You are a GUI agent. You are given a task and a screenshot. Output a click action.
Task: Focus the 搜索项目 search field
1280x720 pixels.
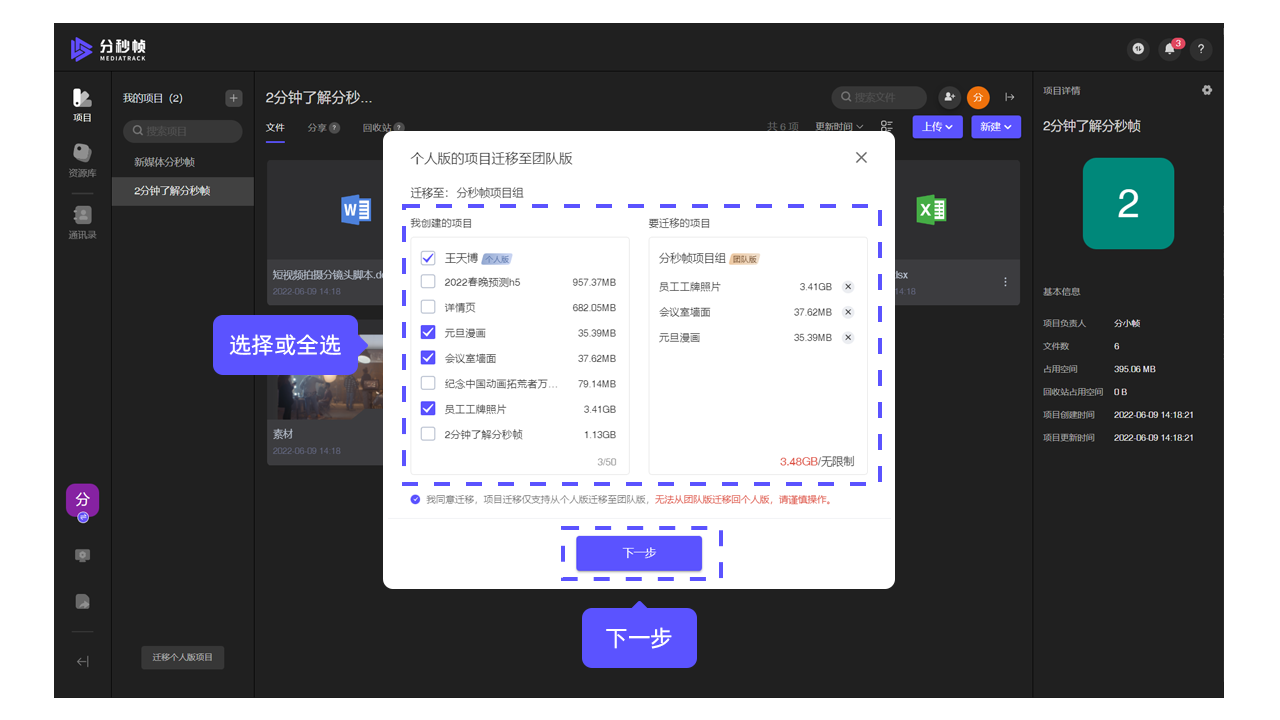pos(183,131)
